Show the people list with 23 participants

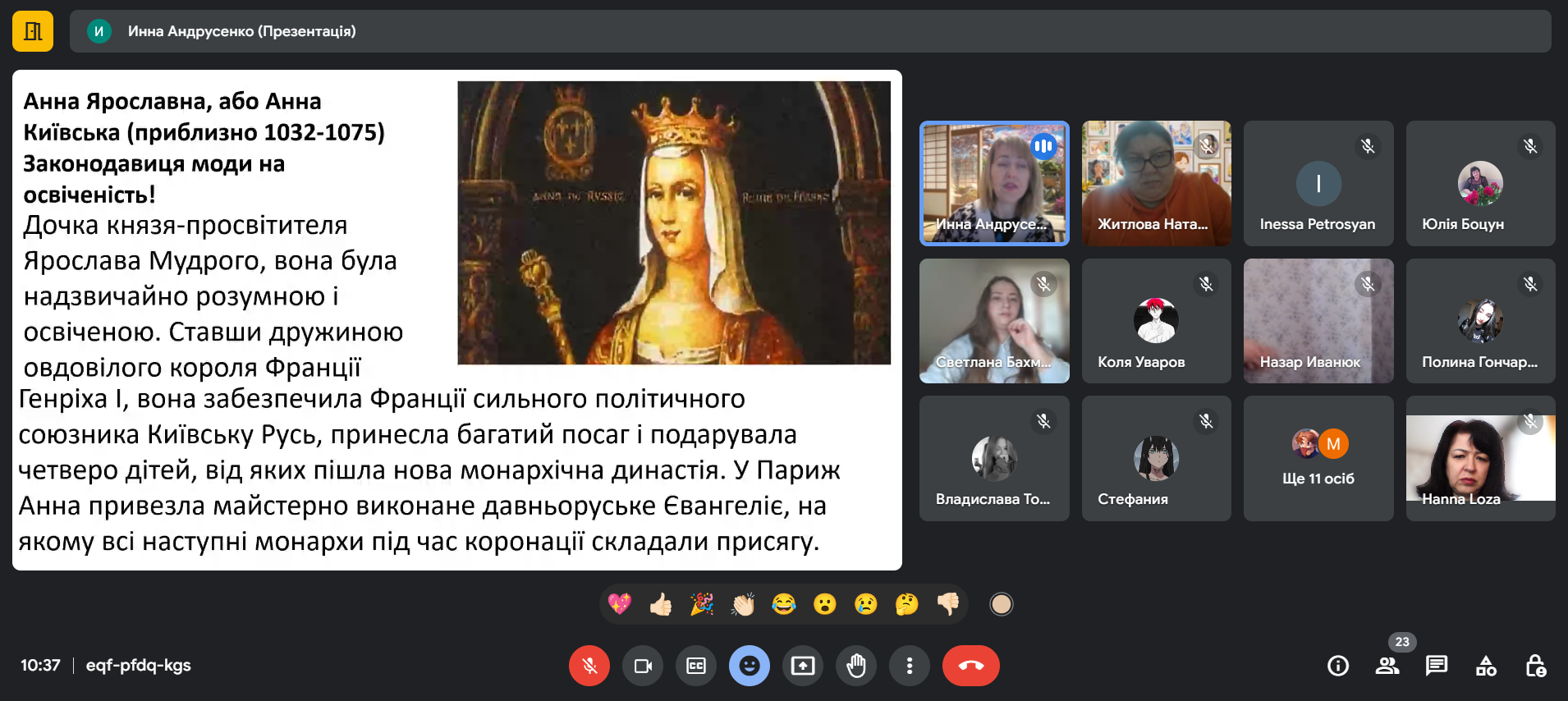[x=1387, y=666]
